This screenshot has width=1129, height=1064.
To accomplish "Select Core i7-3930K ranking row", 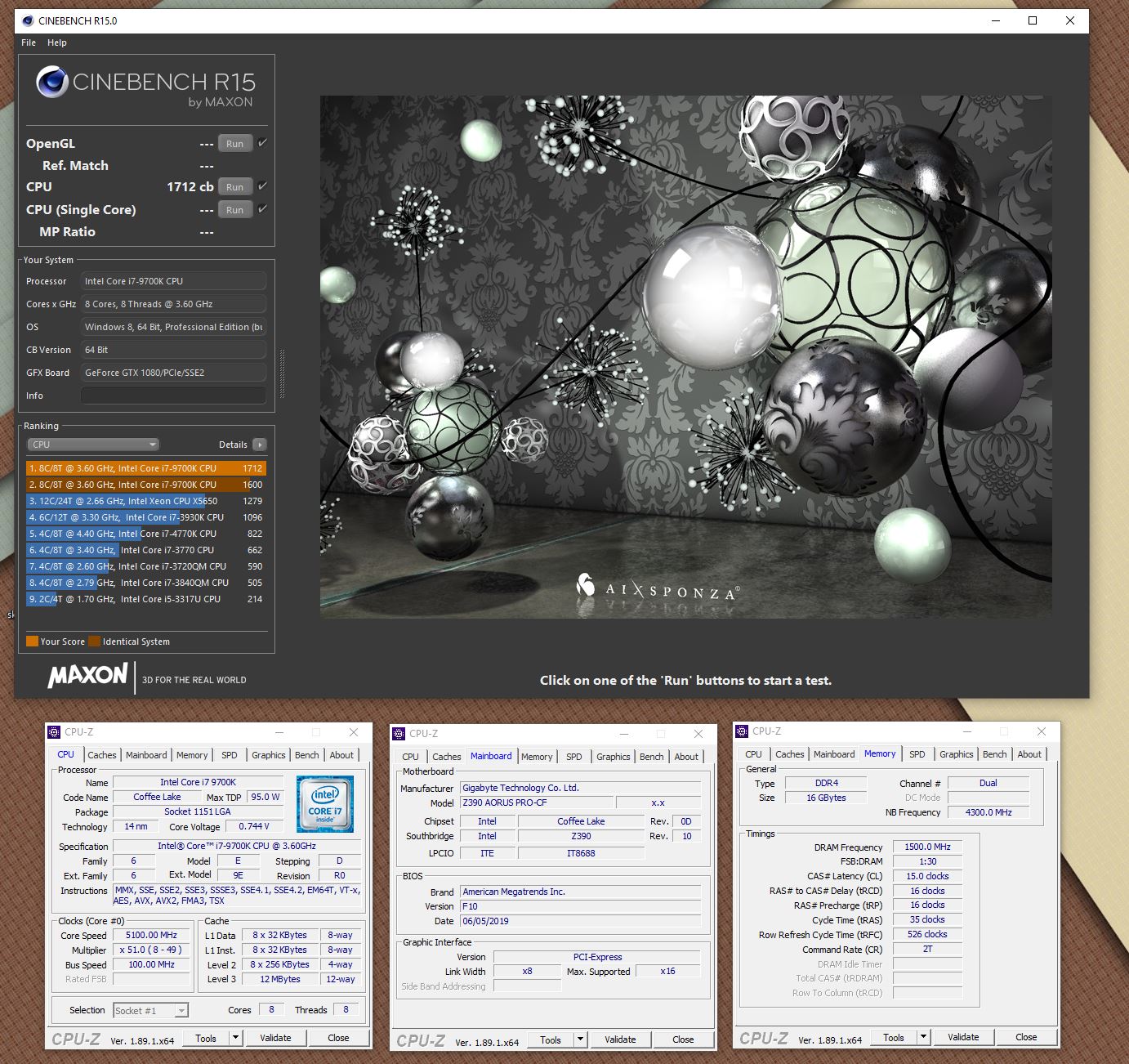I will (x=146, y=517).
